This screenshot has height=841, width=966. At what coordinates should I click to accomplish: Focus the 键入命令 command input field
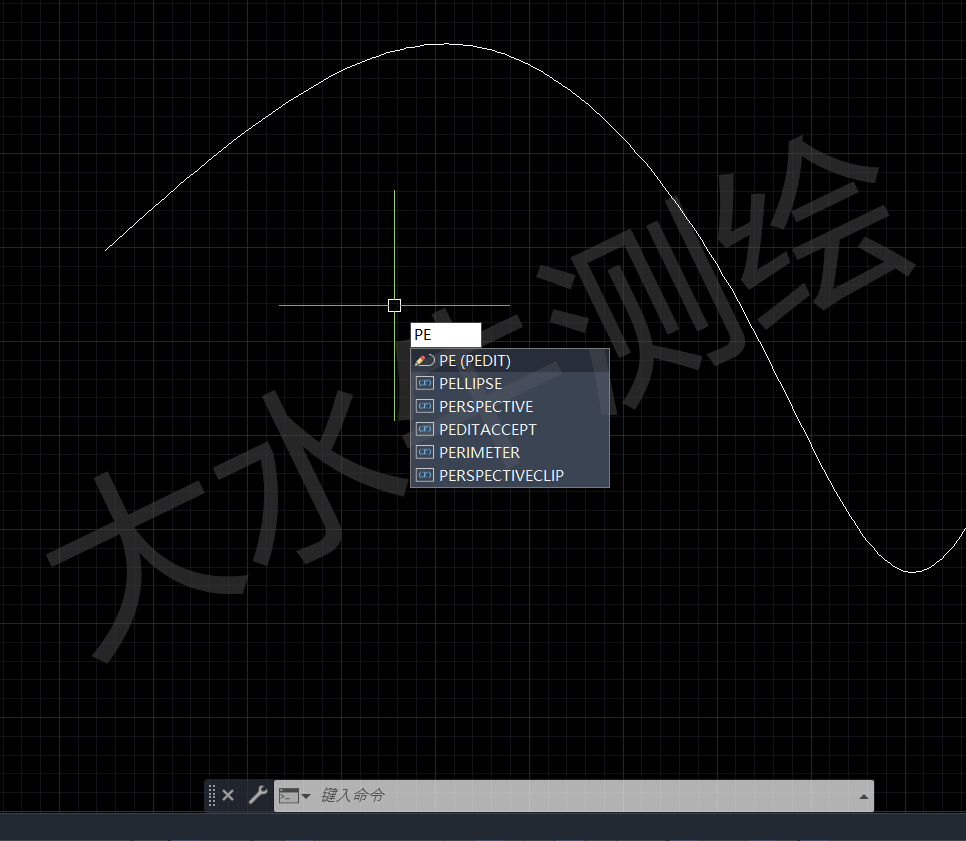click(580, 796)
